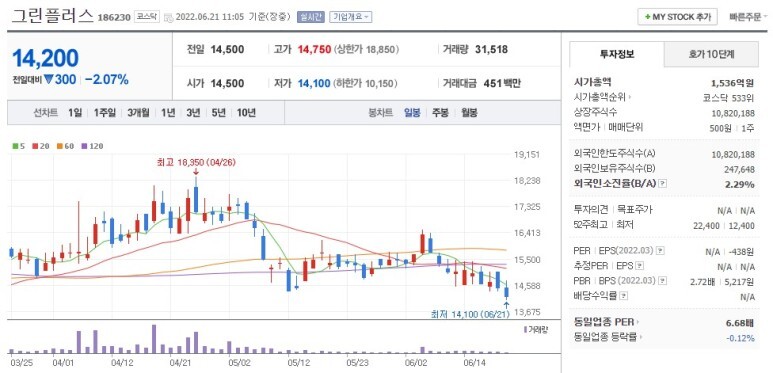
Task: Click the 52주최고 최저 values 22,400 12,400
Action: 724,226
